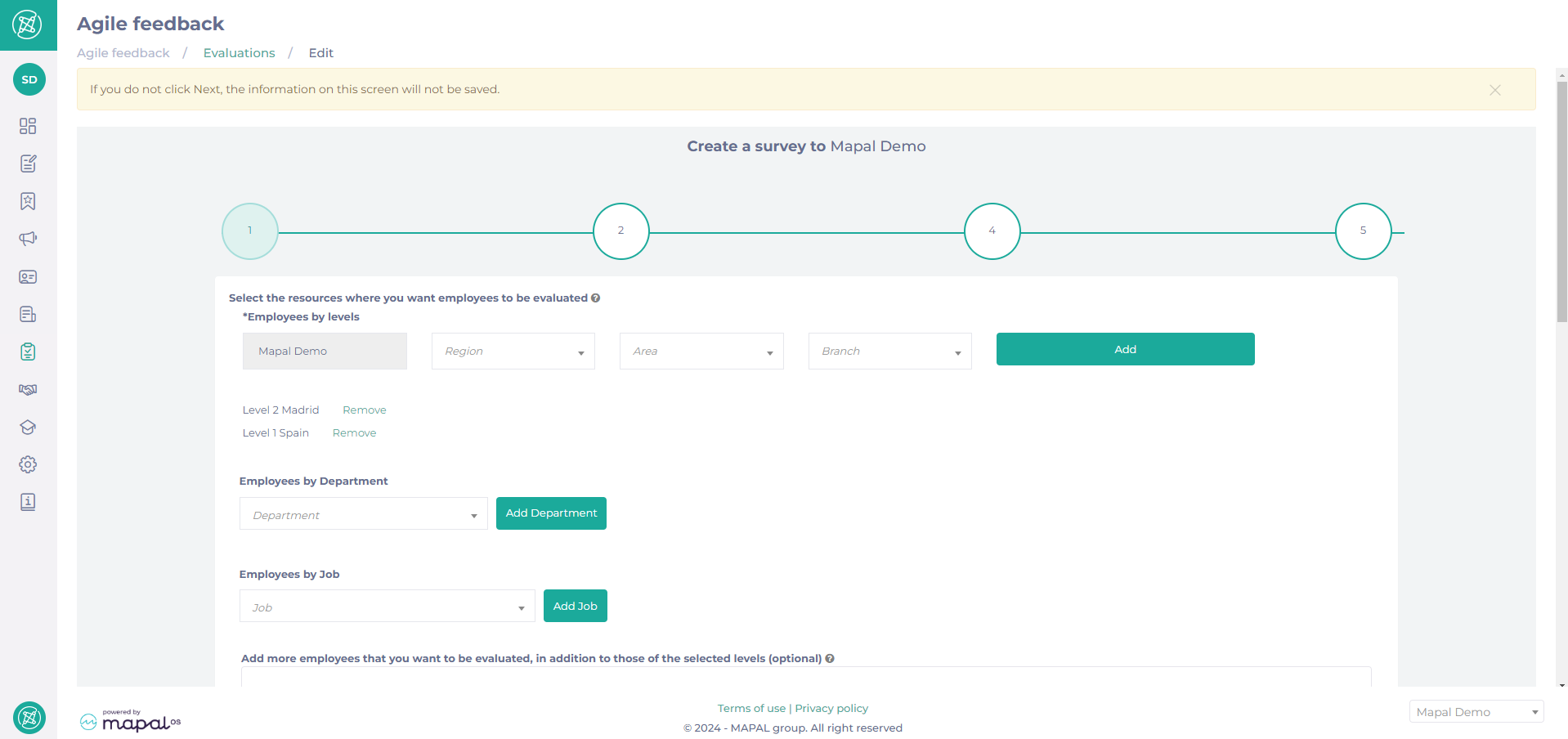Open the Area dropdown
Image resolution: width=1568 pixels, height=739 pixels.
pos(701,351)
